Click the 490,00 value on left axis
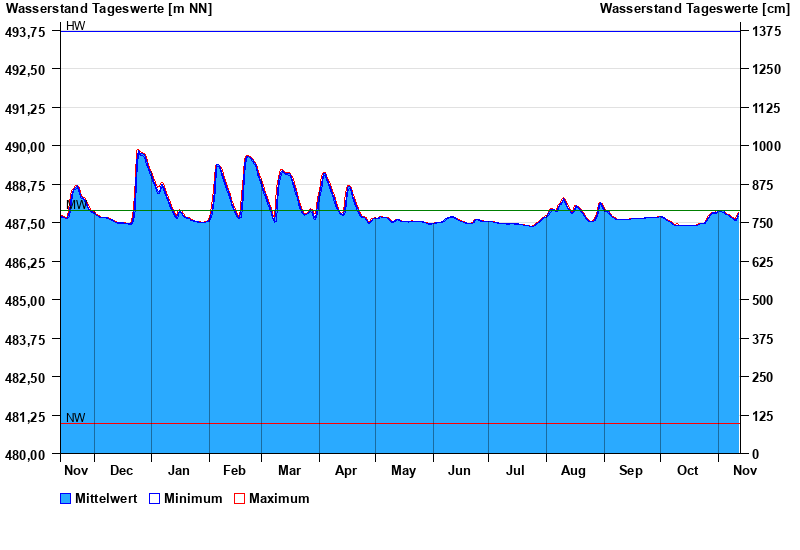The width and height of the screenshot is (800, 550). pos(26,147)
